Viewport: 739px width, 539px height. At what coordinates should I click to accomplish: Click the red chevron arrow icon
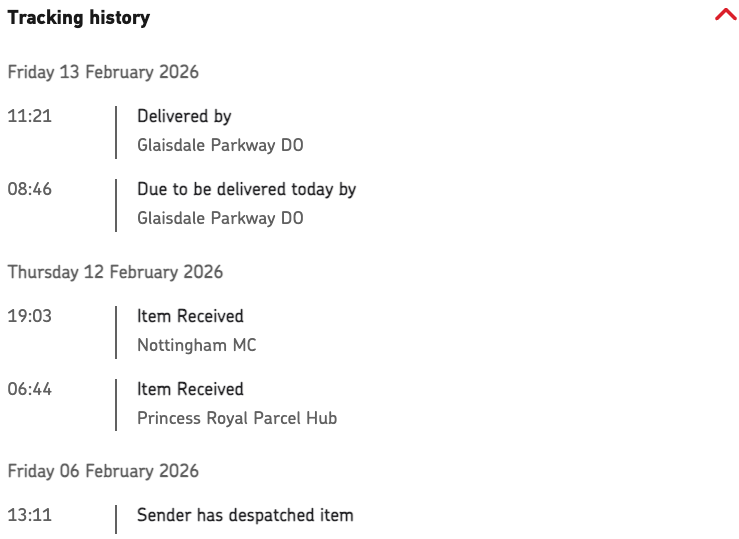coord(725,16)
